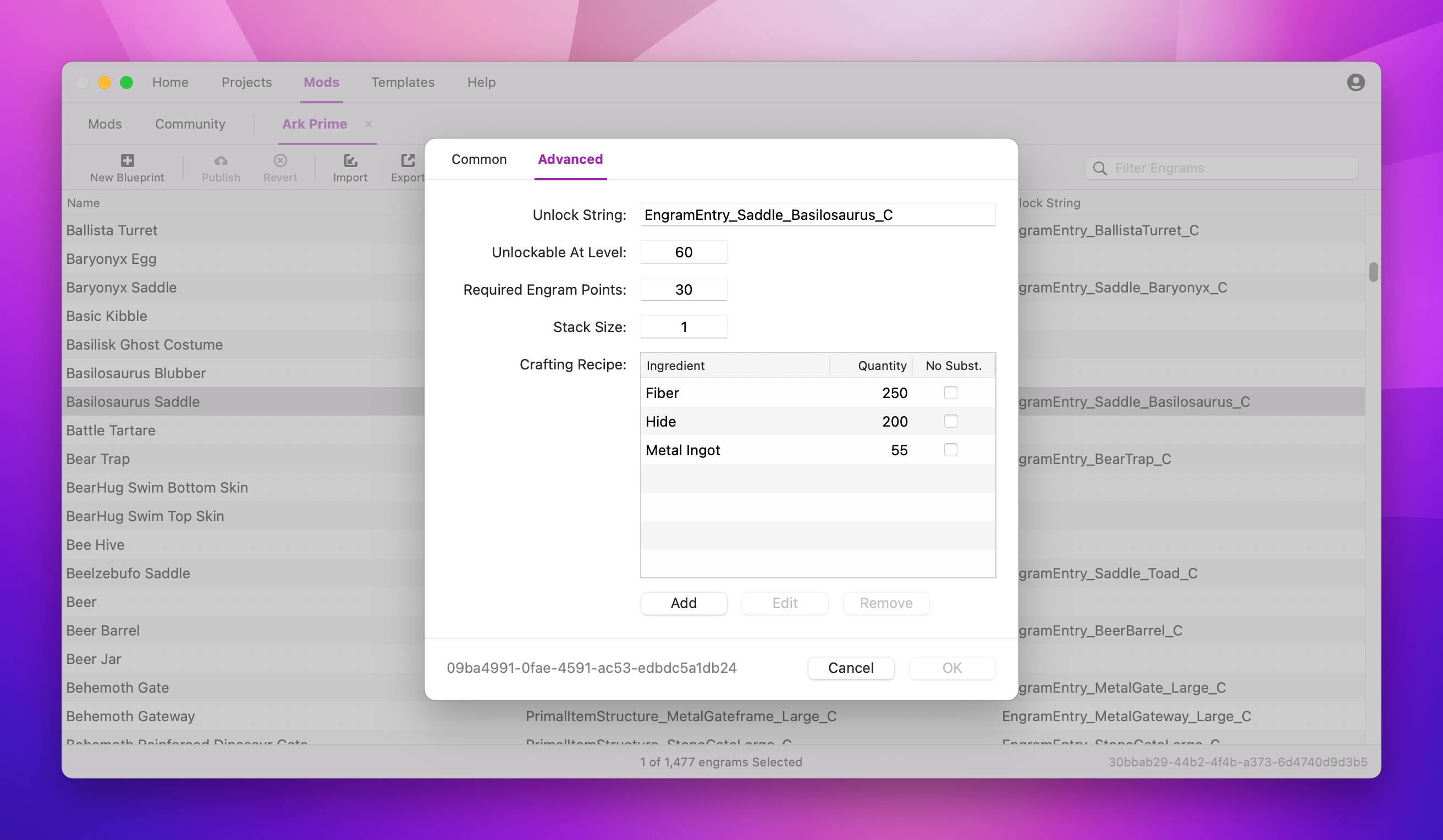Click the Publish cloud icon
Screen dimensions: 1443x840
(x=221, y=161)
